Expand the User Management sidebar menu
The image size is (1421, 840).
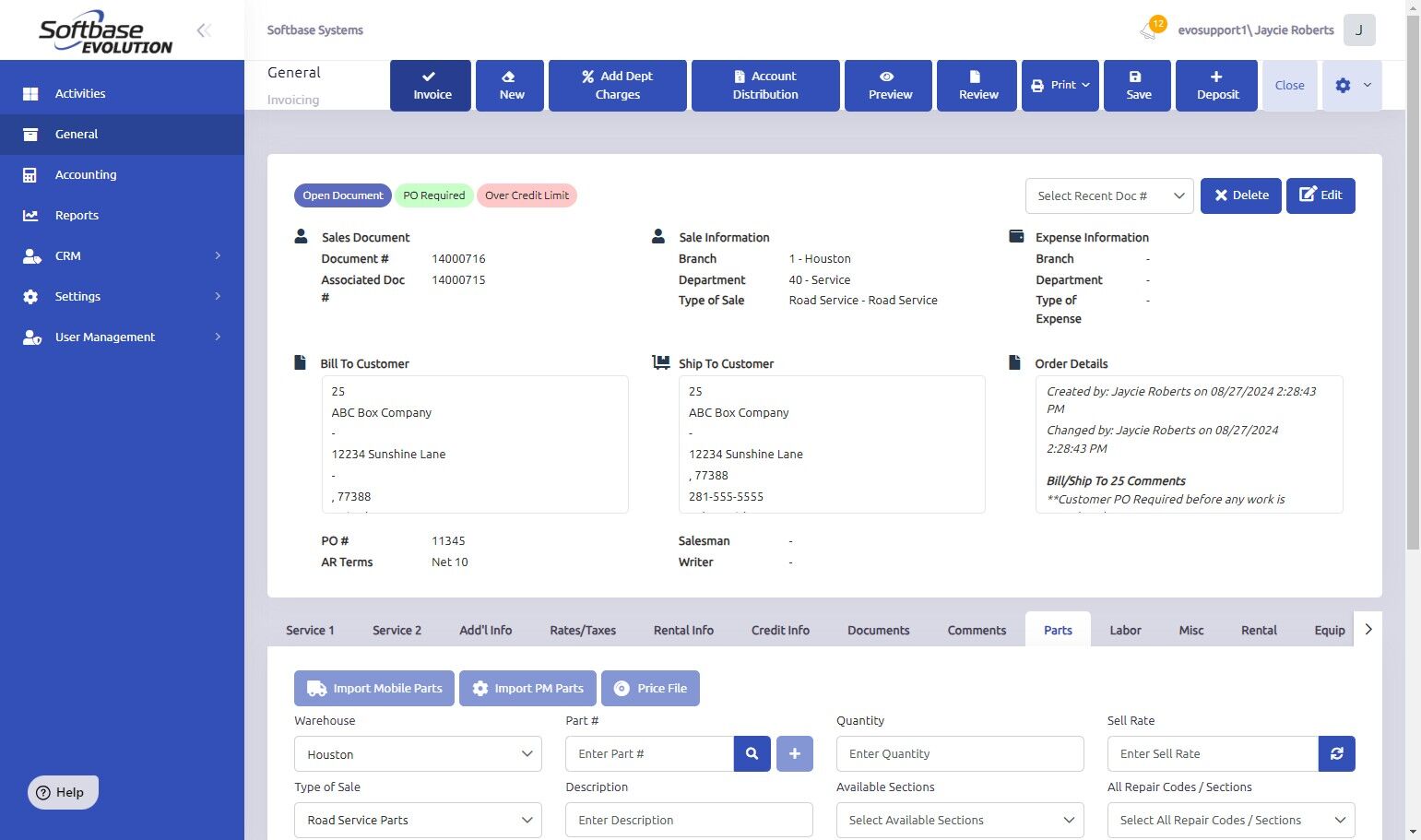point(122,337)
